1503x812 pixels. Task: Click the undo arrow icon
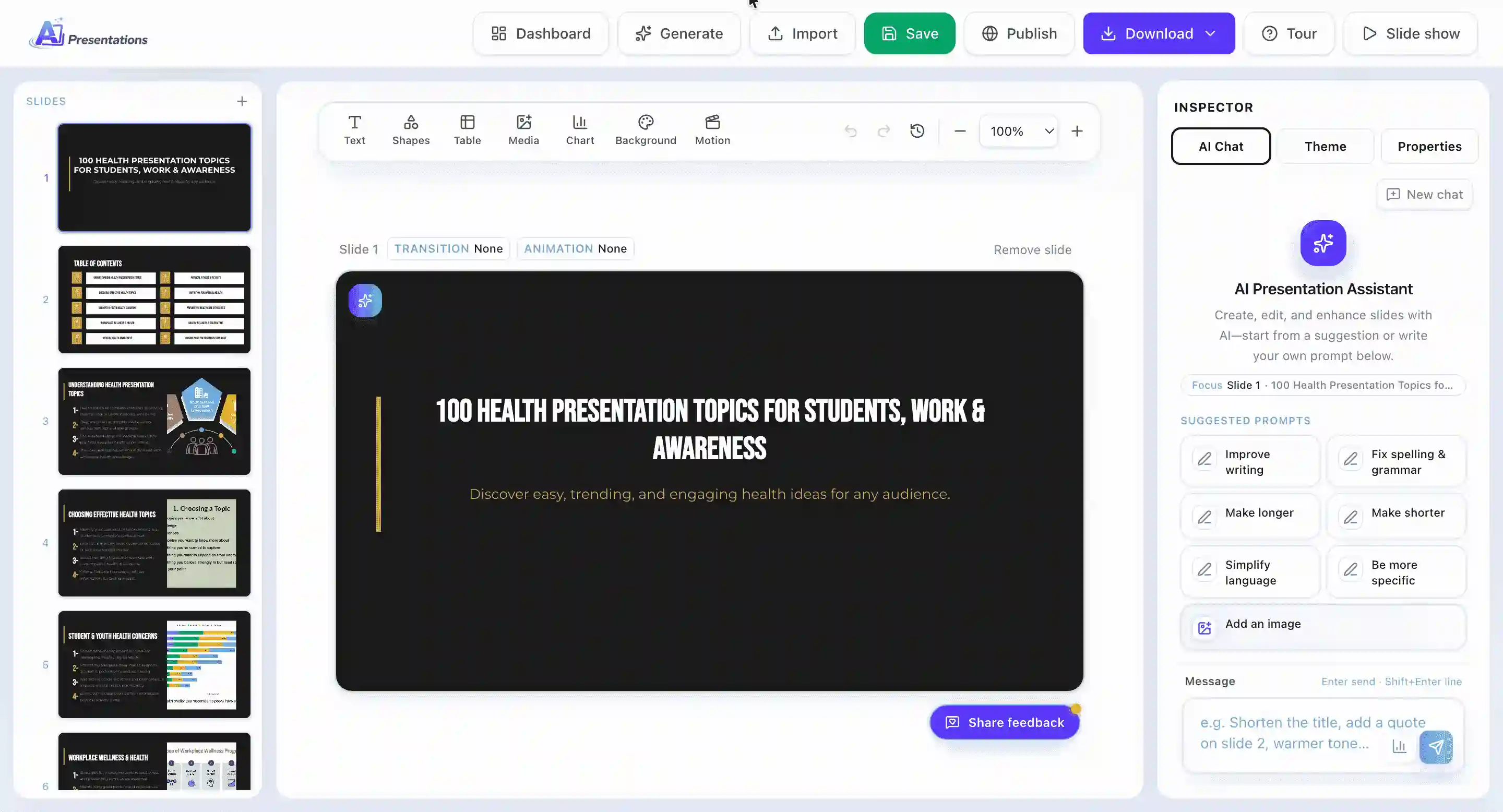tap(850, 132)
